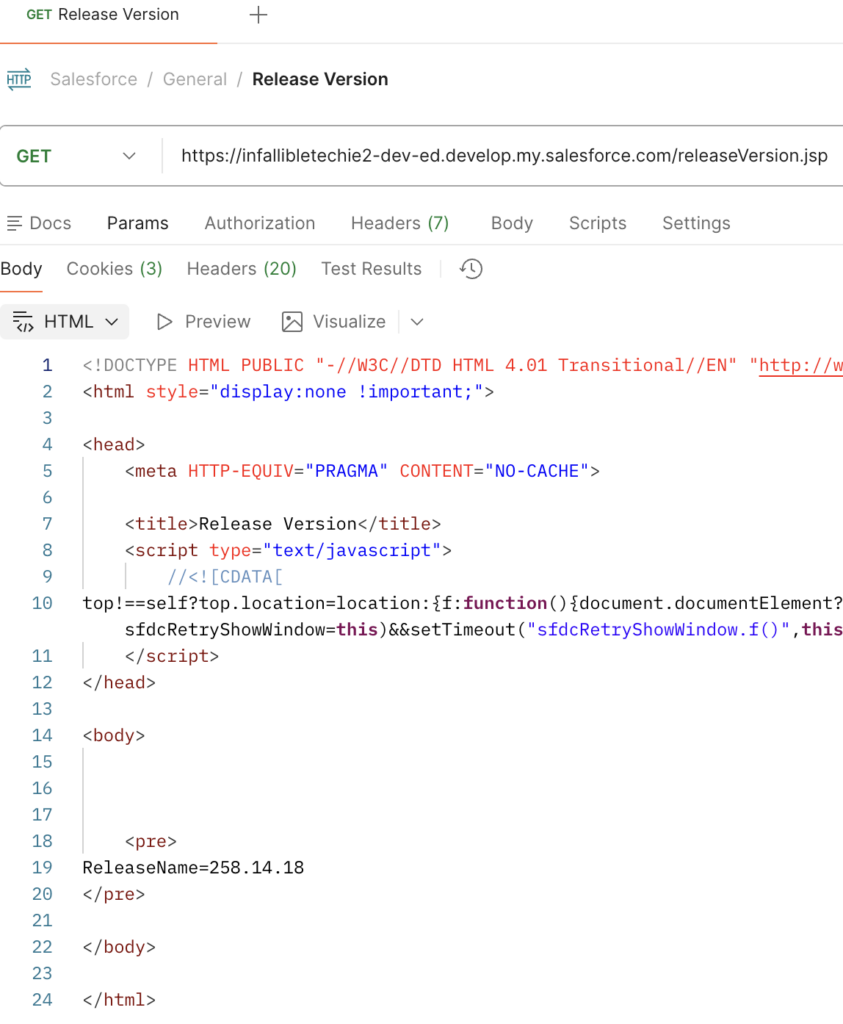Open the Params request tab
Viewport: 843px width, 1024px height.
click(138, 223)
